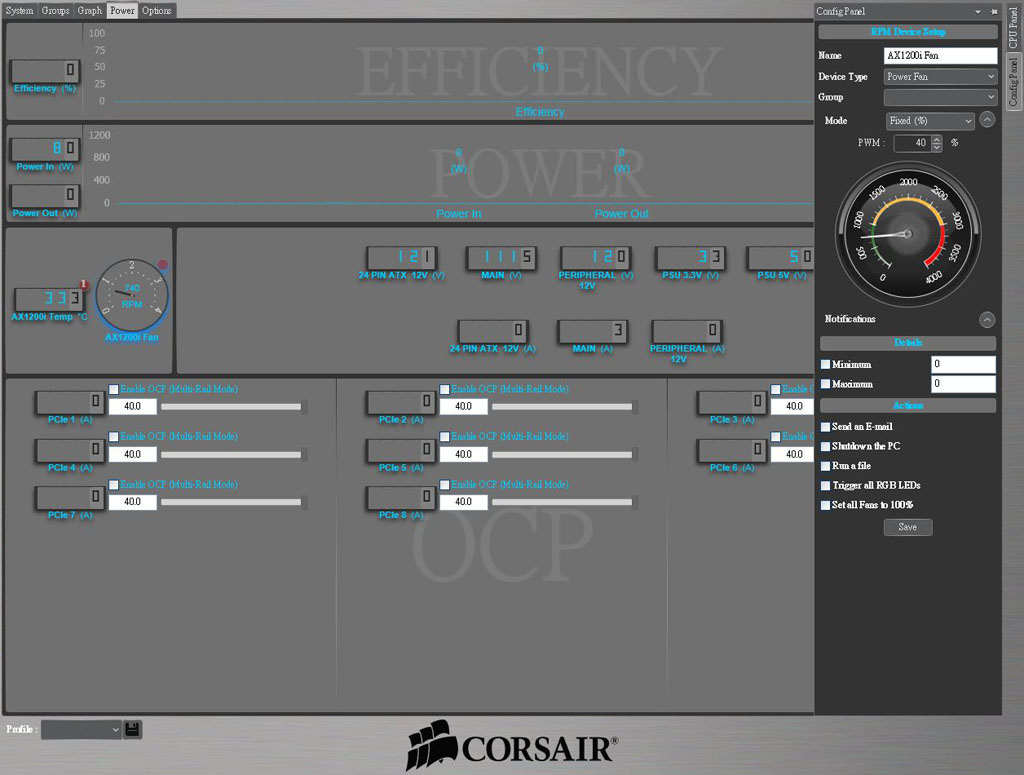Click the PWM value field
This screenshot has width=1024, height=775.
[912, 143]
